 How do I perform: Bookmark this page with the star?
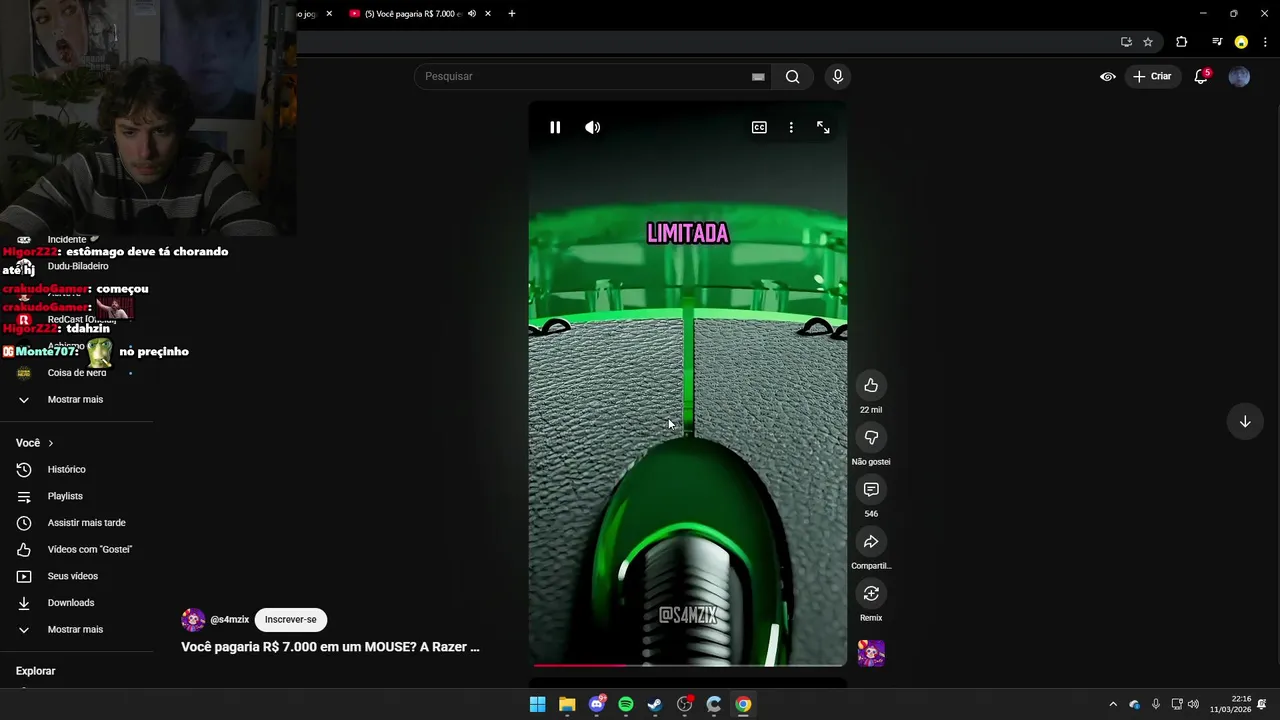click(1148, 42)
